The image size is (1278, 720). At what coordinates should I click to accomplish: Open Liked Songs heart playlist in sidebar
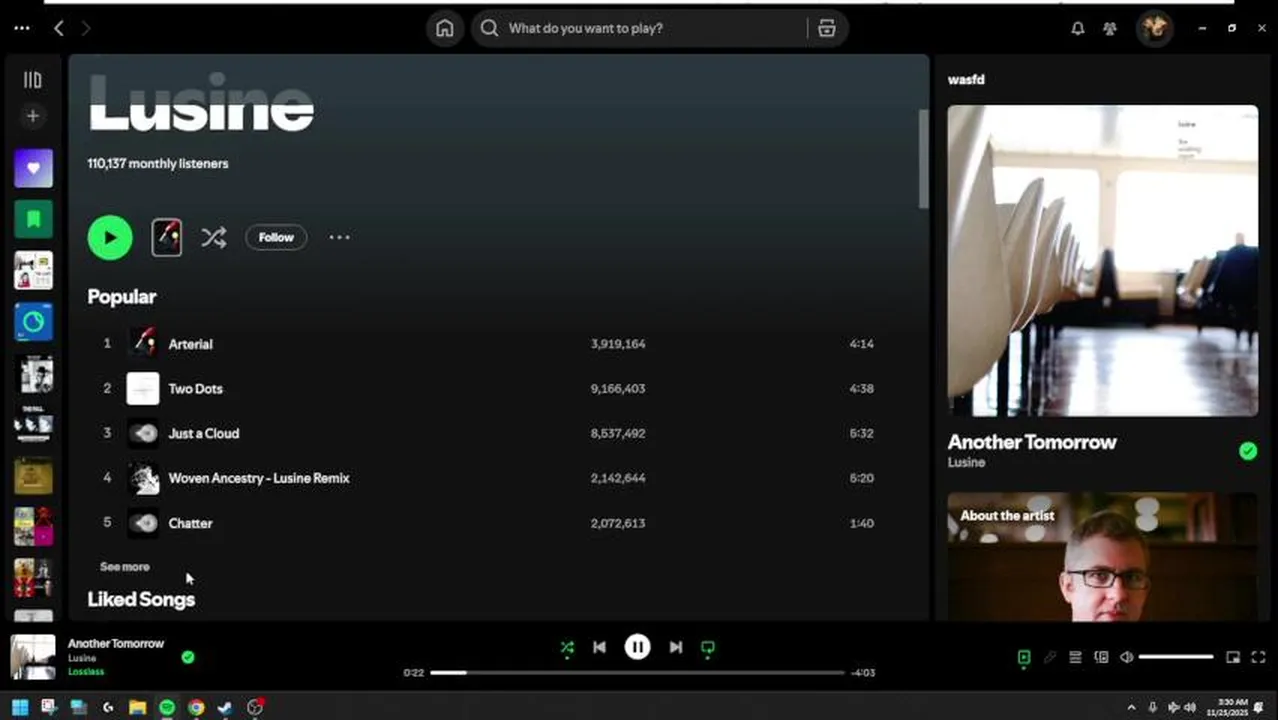click(33, 168)
